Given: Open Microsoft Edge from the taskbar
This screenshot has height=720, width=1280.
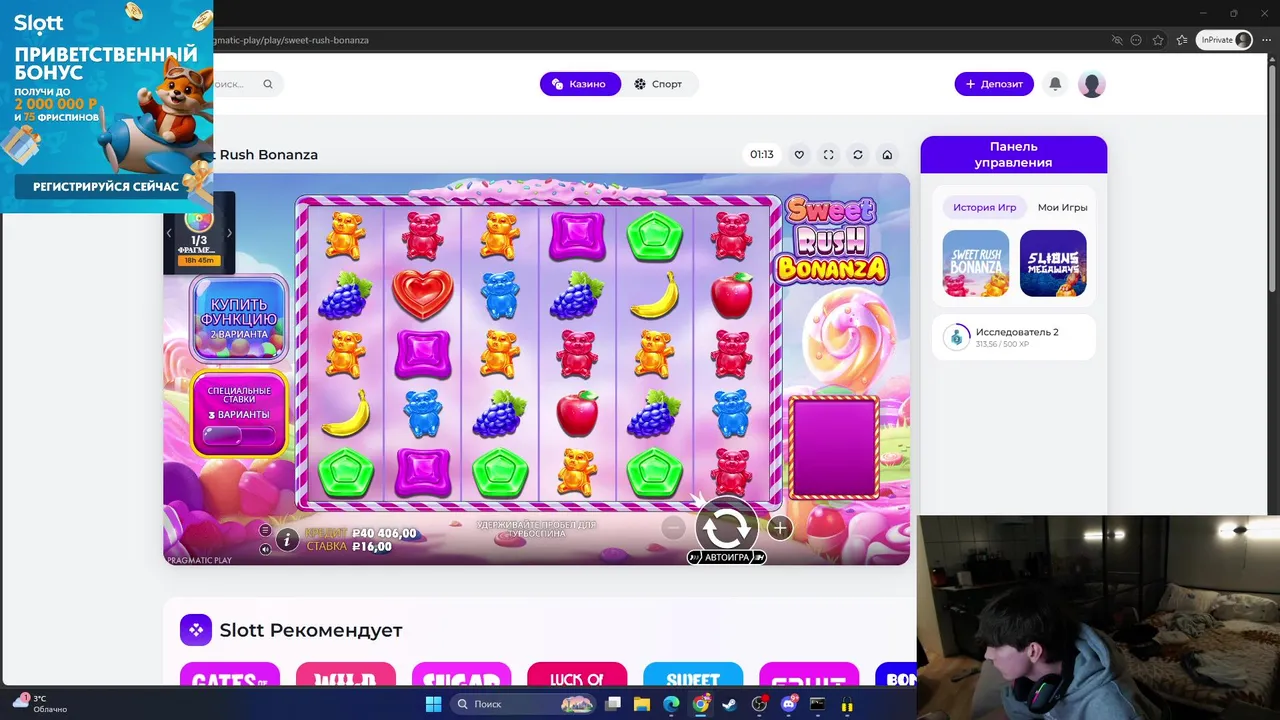Looking at the screenshot, I should click(671, 704).
